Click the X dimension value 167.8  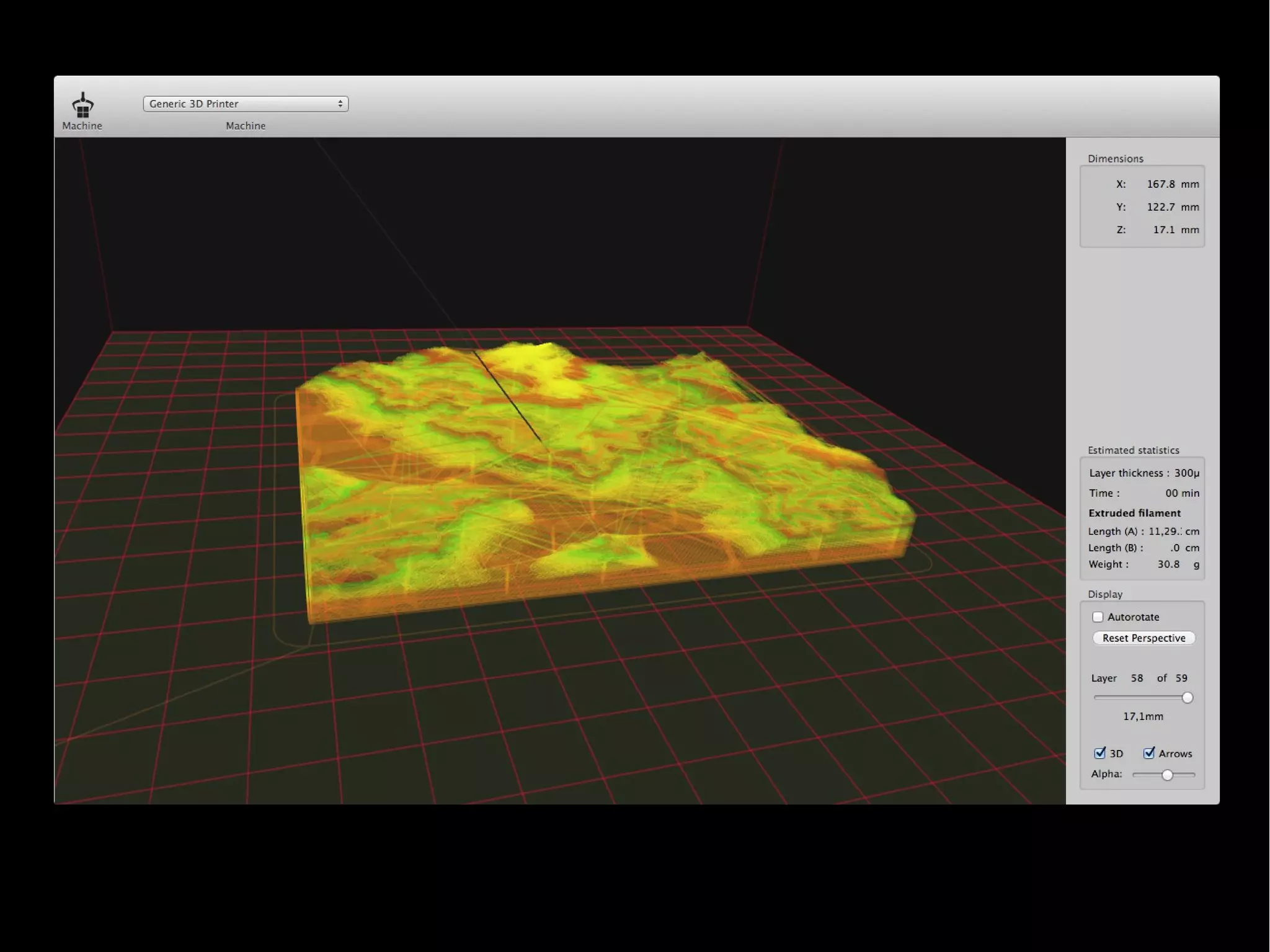1160,184
